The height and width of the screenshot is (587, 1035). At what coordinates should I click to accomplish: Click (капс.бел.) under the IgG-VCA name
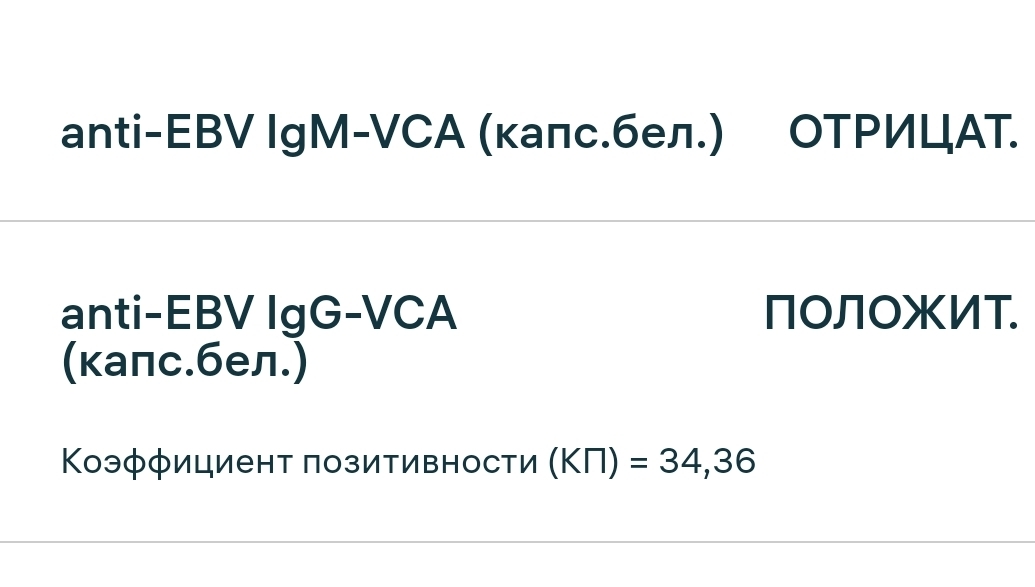[x=185, y=362]
